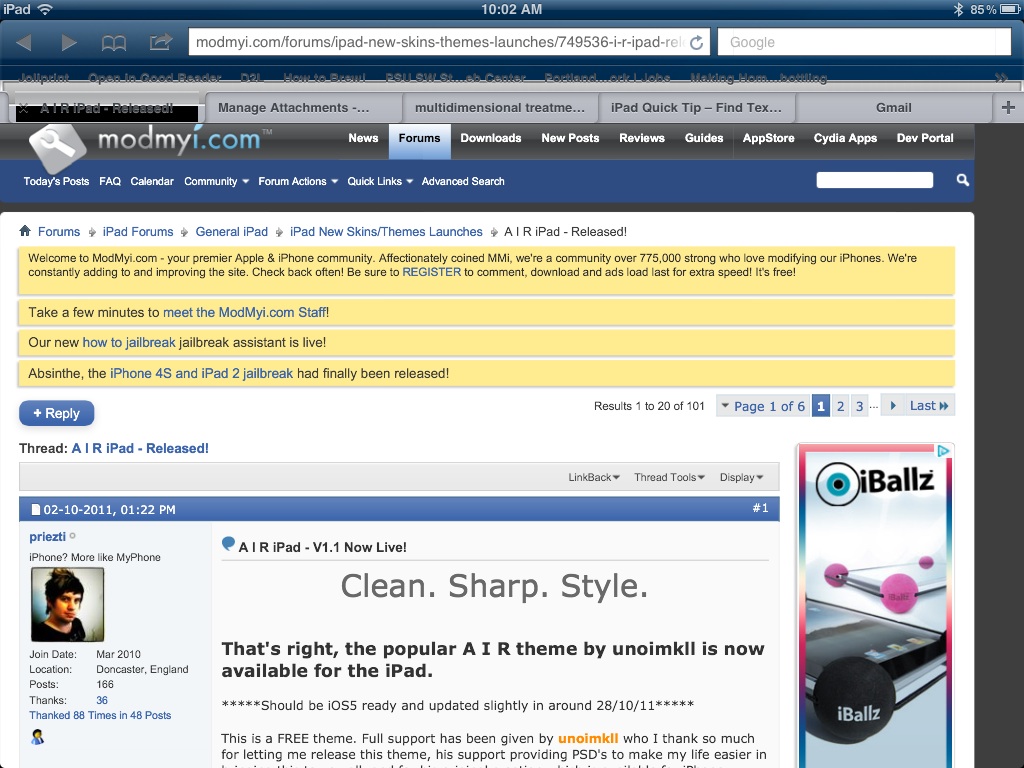1024x768 pixels.
Task: Expand the Page 1 of 6 dropdown
Action: tap(762, 406)
